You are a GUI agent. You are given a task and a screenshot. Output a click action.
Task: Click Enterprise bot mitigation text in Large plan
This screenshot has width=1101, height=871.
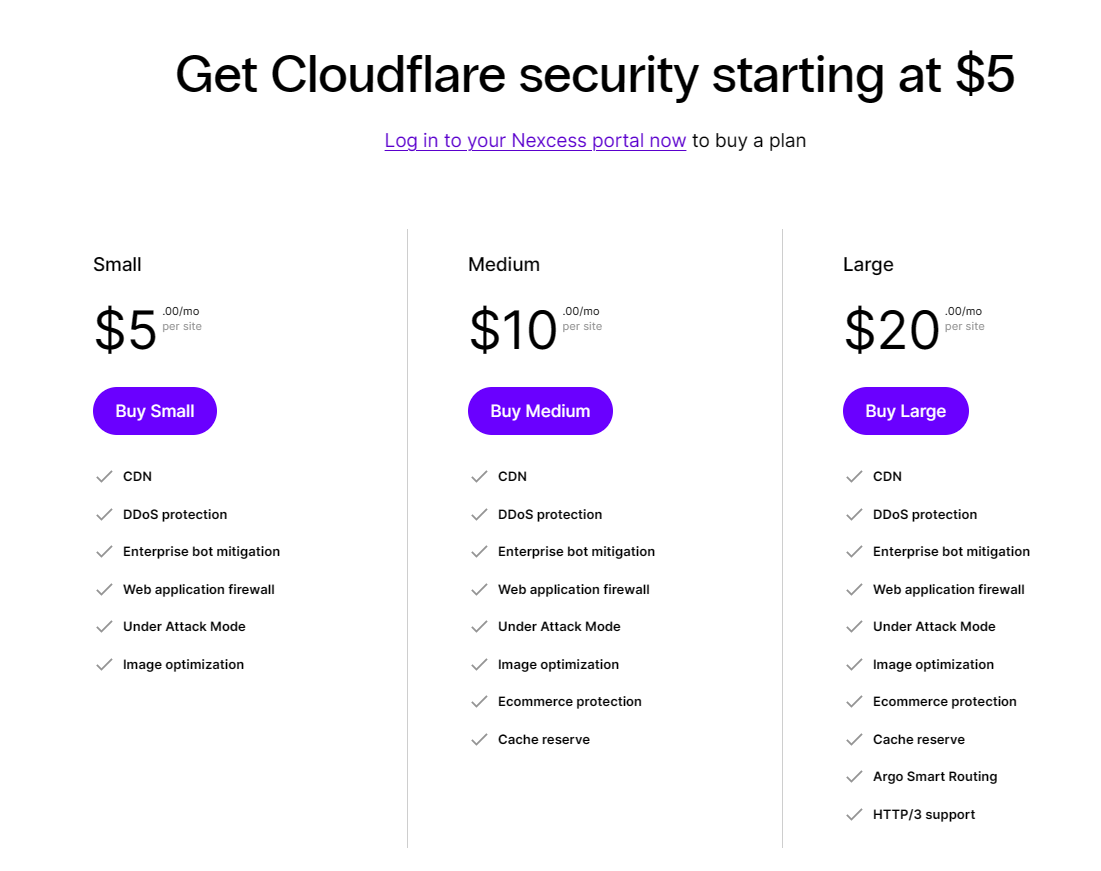click(951, 551)
